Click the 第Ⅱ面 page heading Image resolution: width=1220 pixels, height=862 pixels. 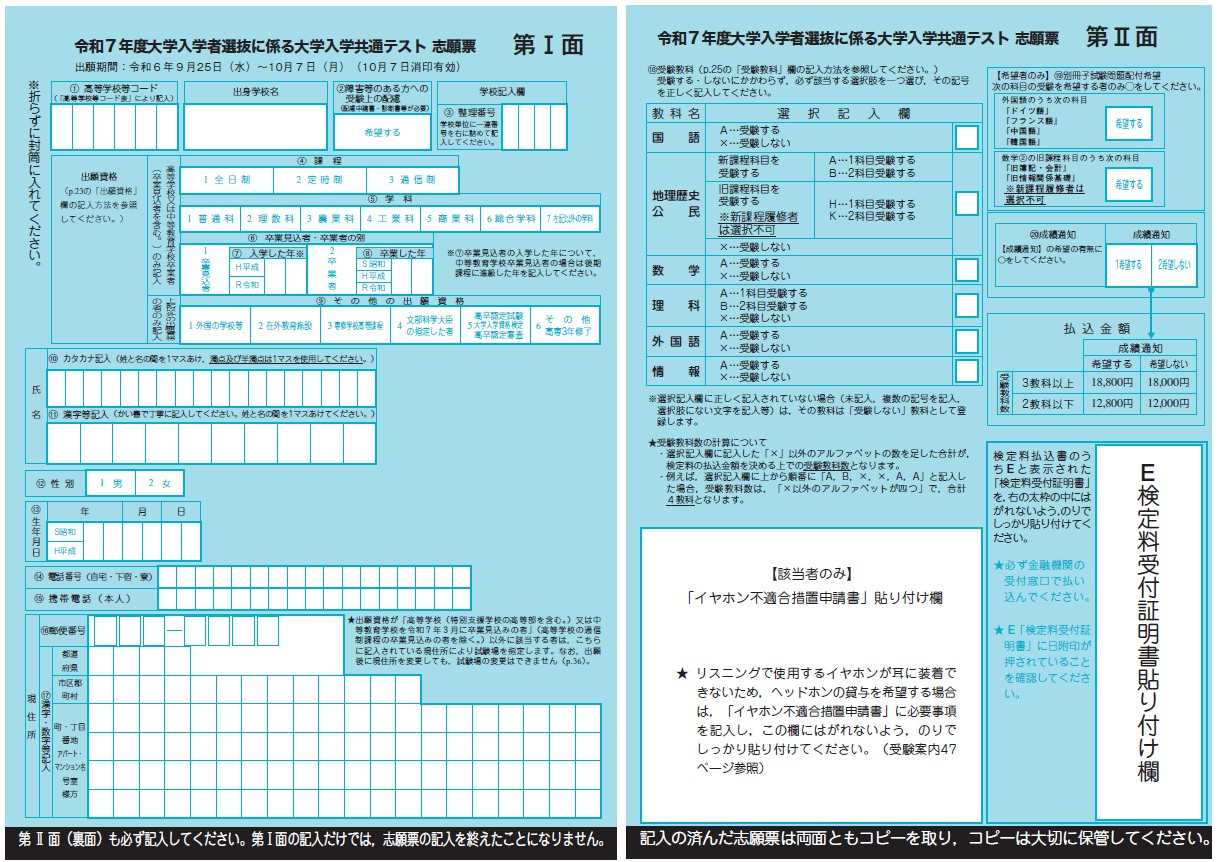pos(1121,37)
